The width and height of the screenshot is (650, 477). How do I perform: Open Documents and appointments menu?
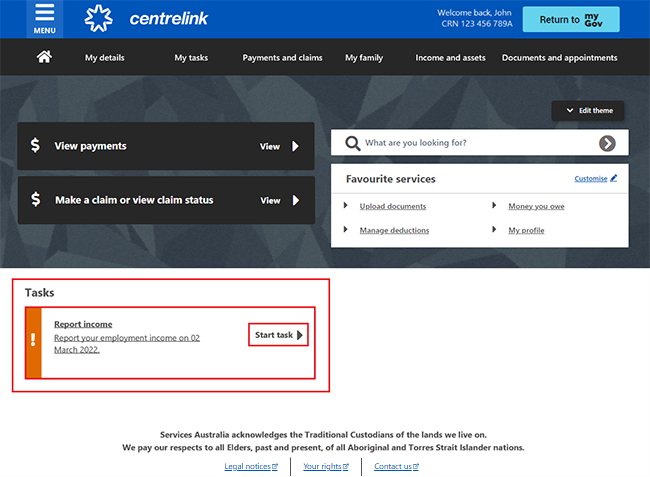pyautogui.click(x=559, y=58)
